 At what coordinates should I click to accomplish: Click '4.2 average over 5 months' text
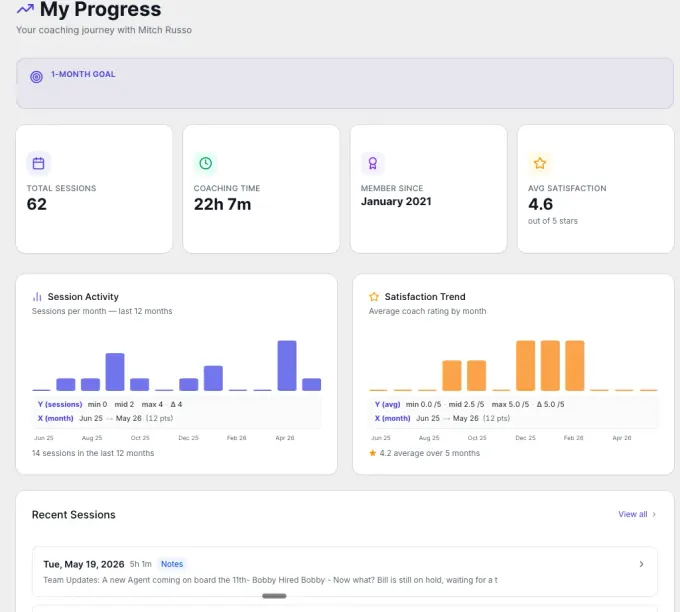[429, 453]
